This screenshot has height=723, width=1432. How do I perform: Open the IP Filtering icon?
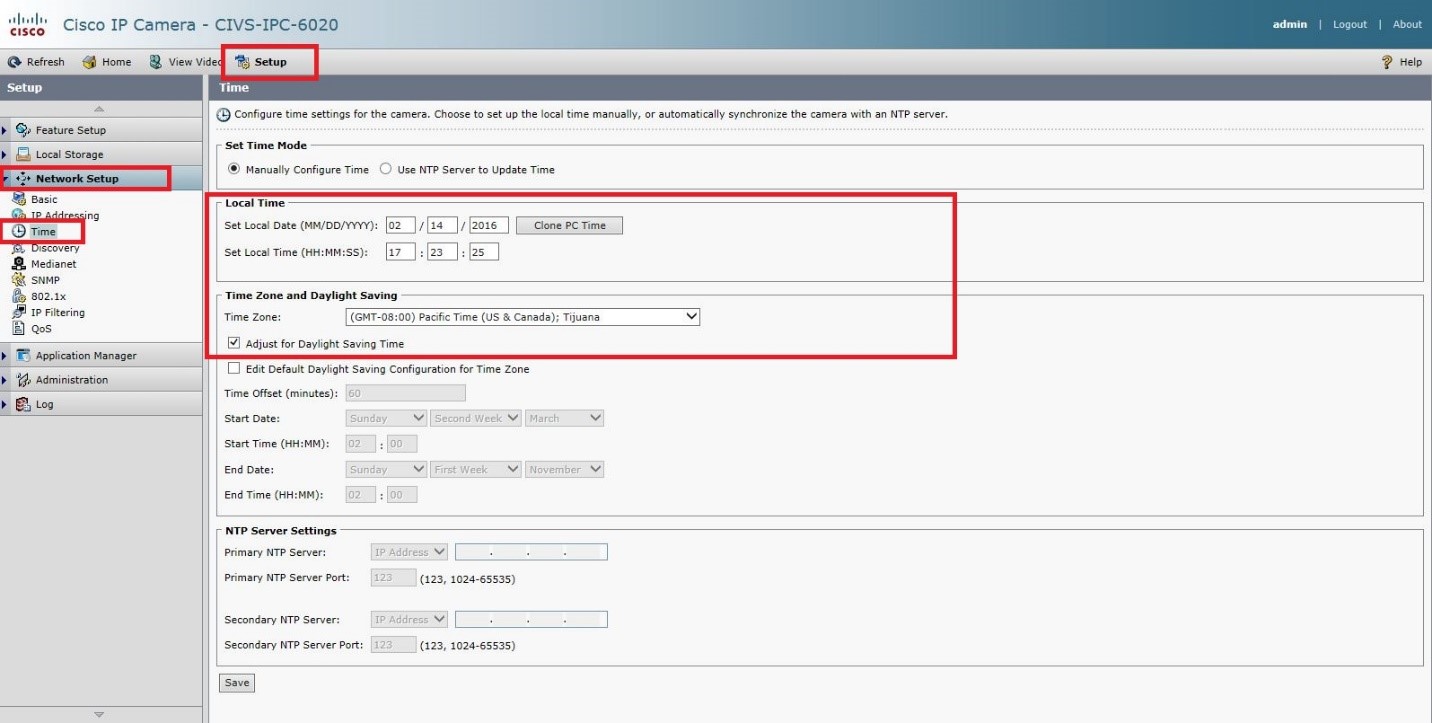[19, 312]
